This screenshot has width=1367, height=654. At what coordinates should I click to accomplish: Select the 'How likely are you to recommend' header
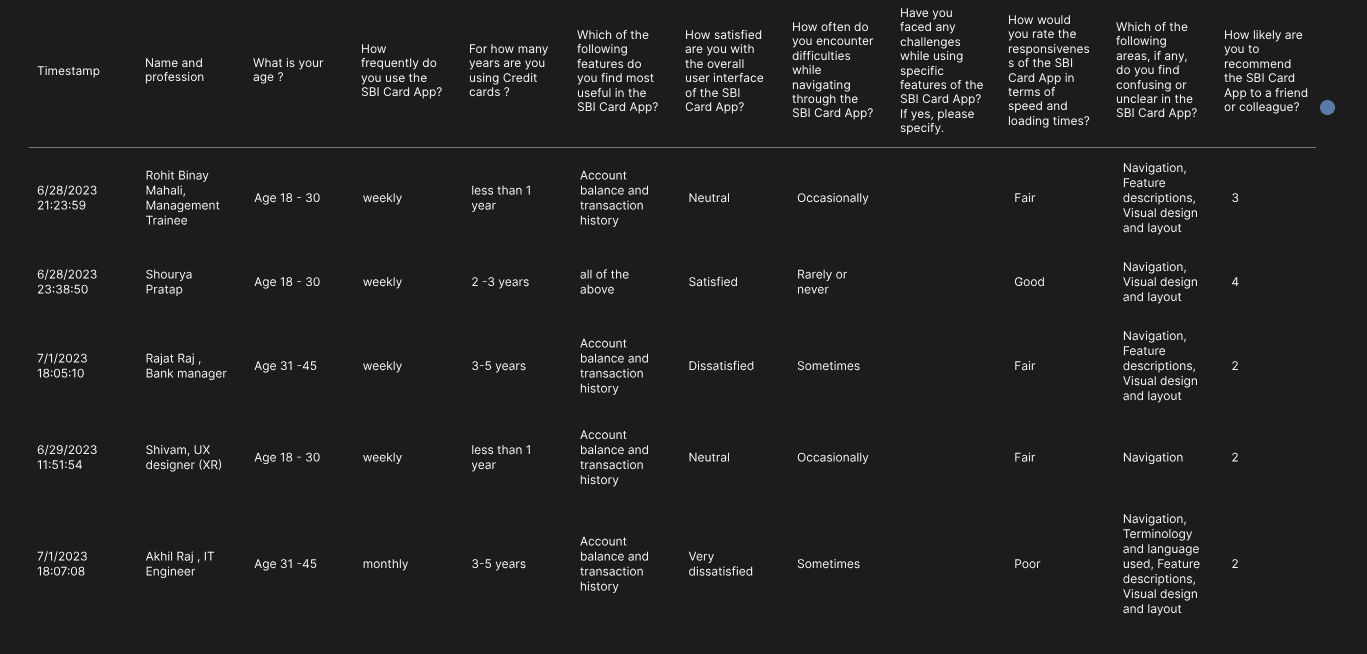1266,71
